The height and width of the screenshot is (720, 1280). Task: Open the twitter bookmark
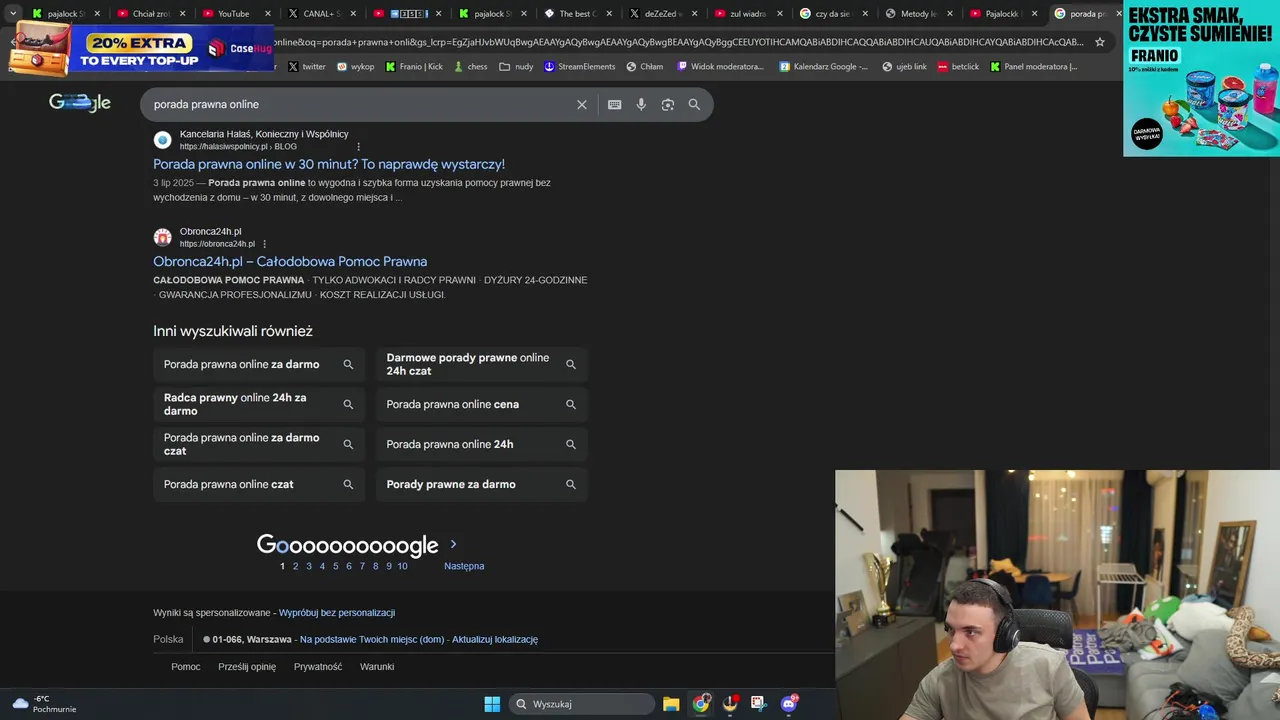(307, 67)
